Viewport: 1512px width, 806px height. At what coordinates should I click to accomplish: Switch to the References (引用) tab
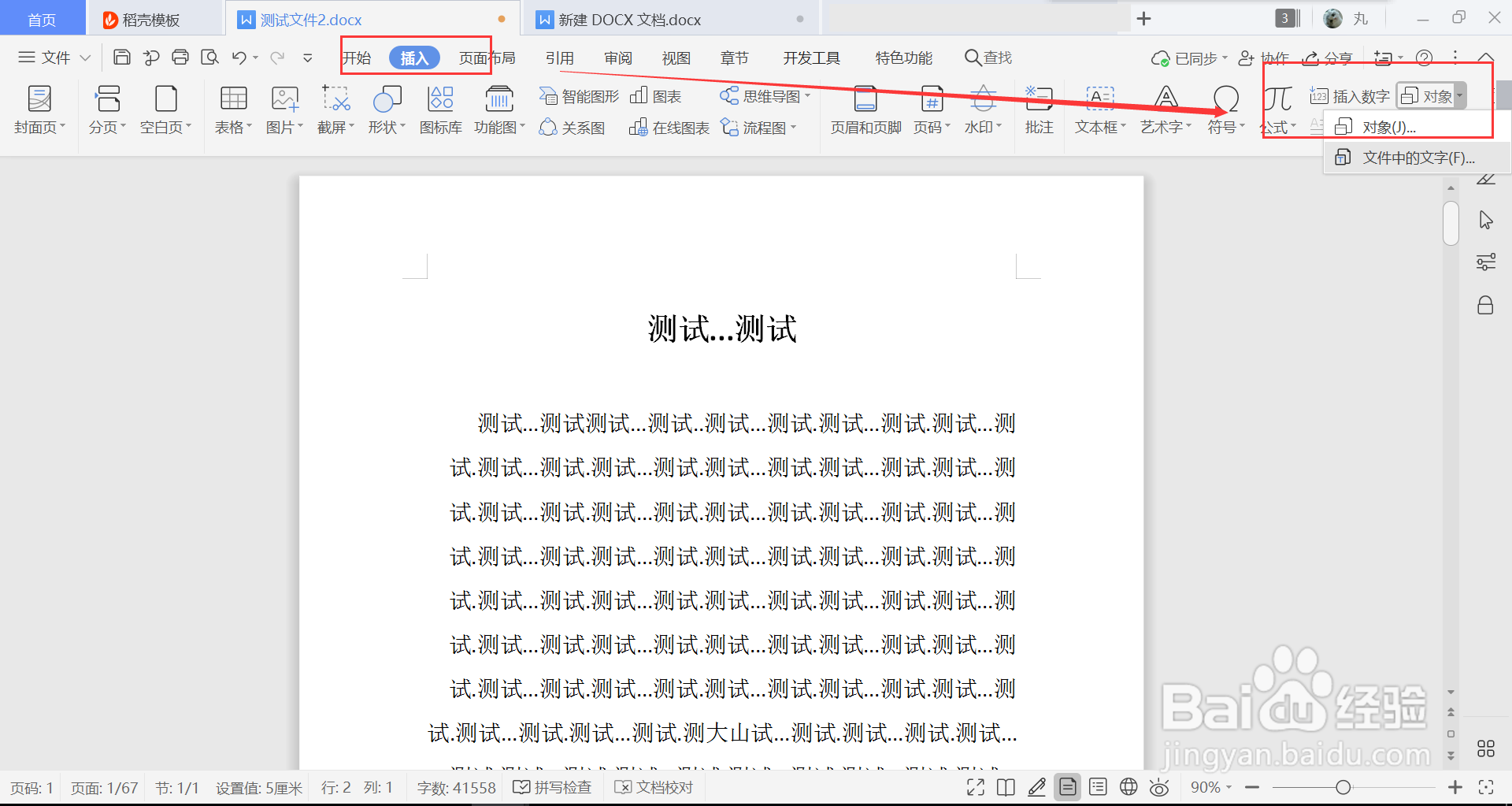tap(559, 58)
